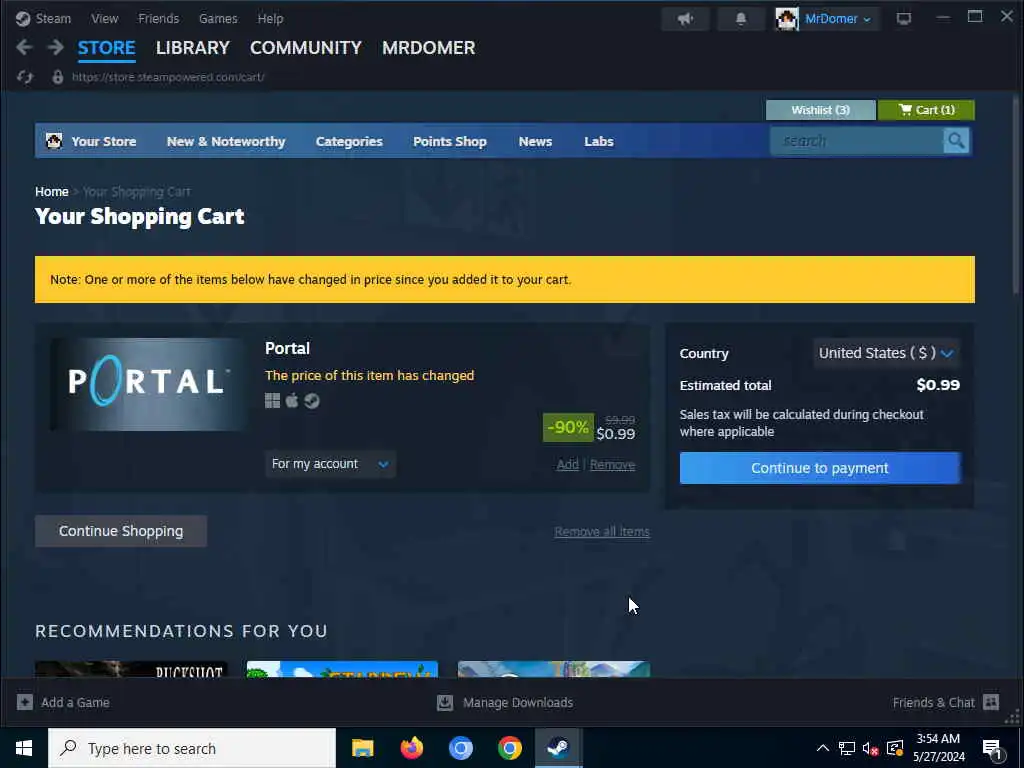Click the SteamOS platform icon under Portal
The image size is (1024, 768).
point(312,400)
